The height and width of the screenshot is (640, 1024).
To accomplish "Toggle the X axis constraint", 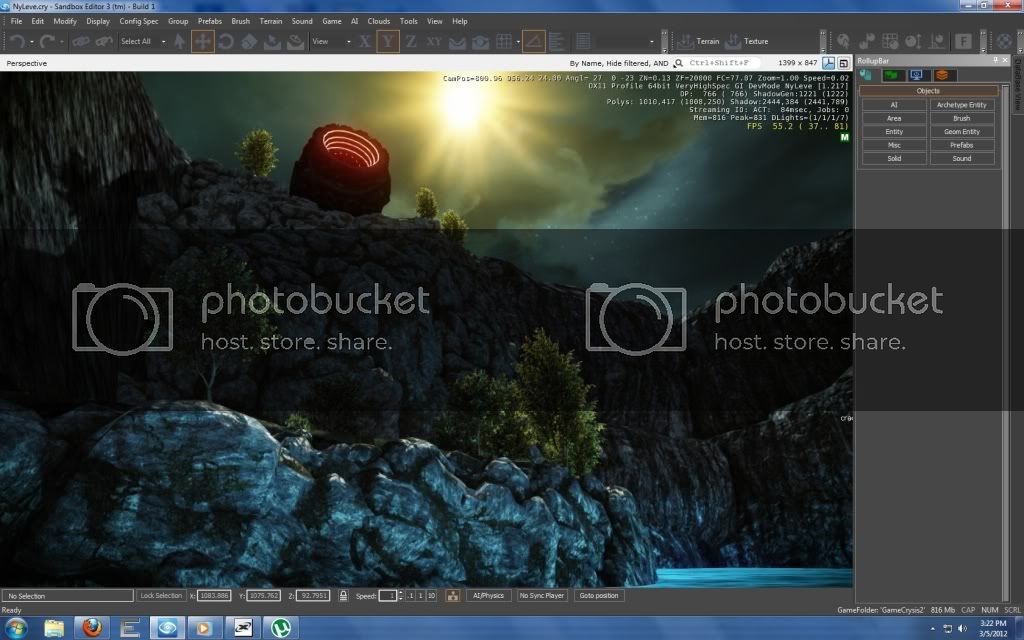I will point(365,41).
